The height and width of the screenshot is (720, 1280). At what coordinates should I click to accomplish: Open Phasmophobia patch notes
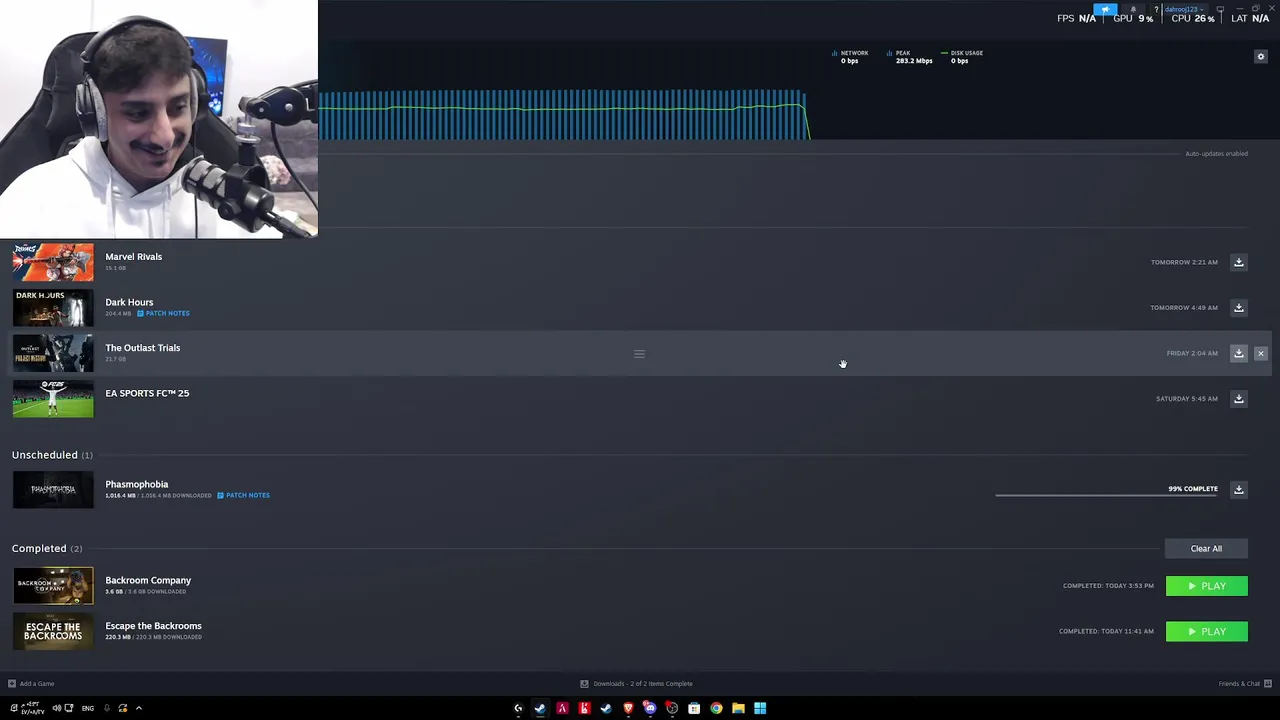pos(244,496)
